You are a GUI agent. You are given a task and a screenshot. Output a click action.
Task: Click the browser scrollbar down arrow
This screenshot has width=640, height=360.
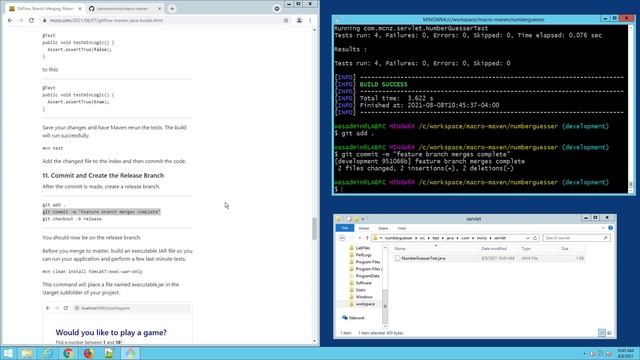pos(314,341)
